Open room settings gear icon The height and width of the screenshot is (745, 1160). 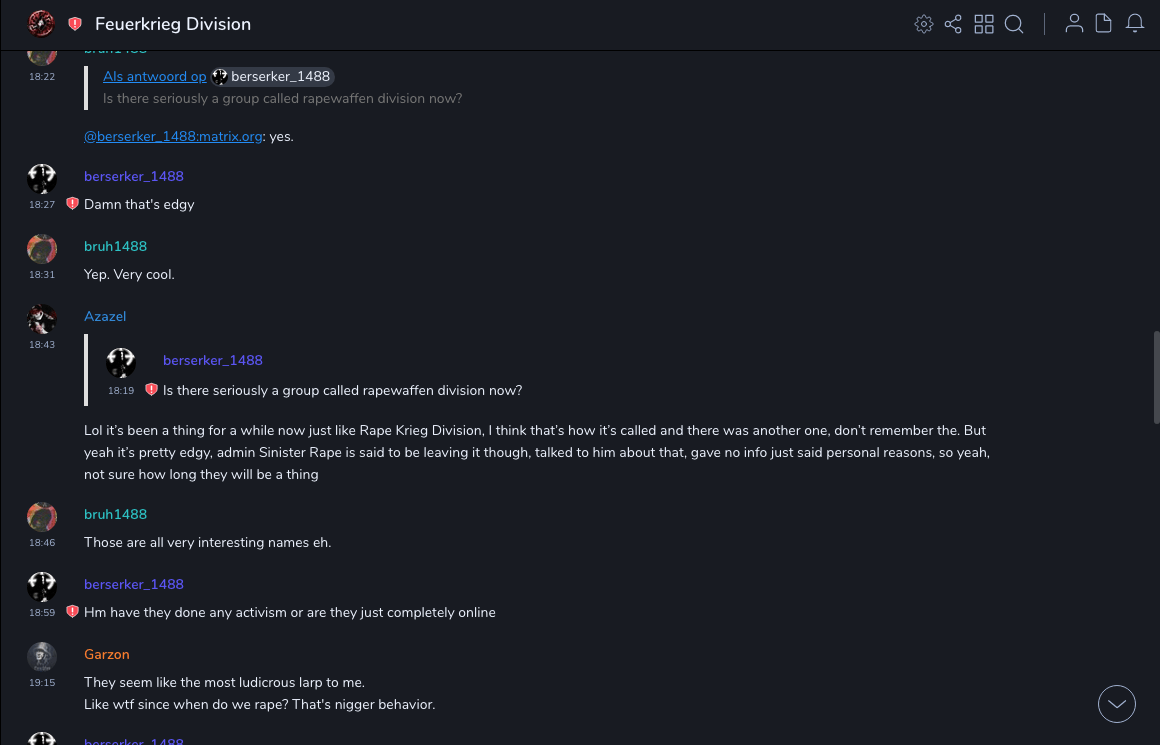pyautogui.click(x=924, y=24)
